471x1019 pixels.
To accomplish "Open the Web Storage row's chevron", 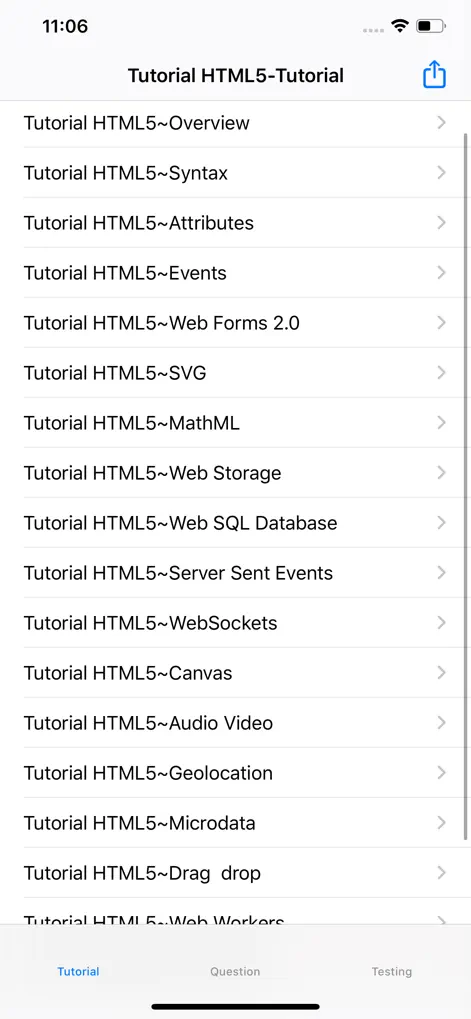I will click(x=442, y=472).
